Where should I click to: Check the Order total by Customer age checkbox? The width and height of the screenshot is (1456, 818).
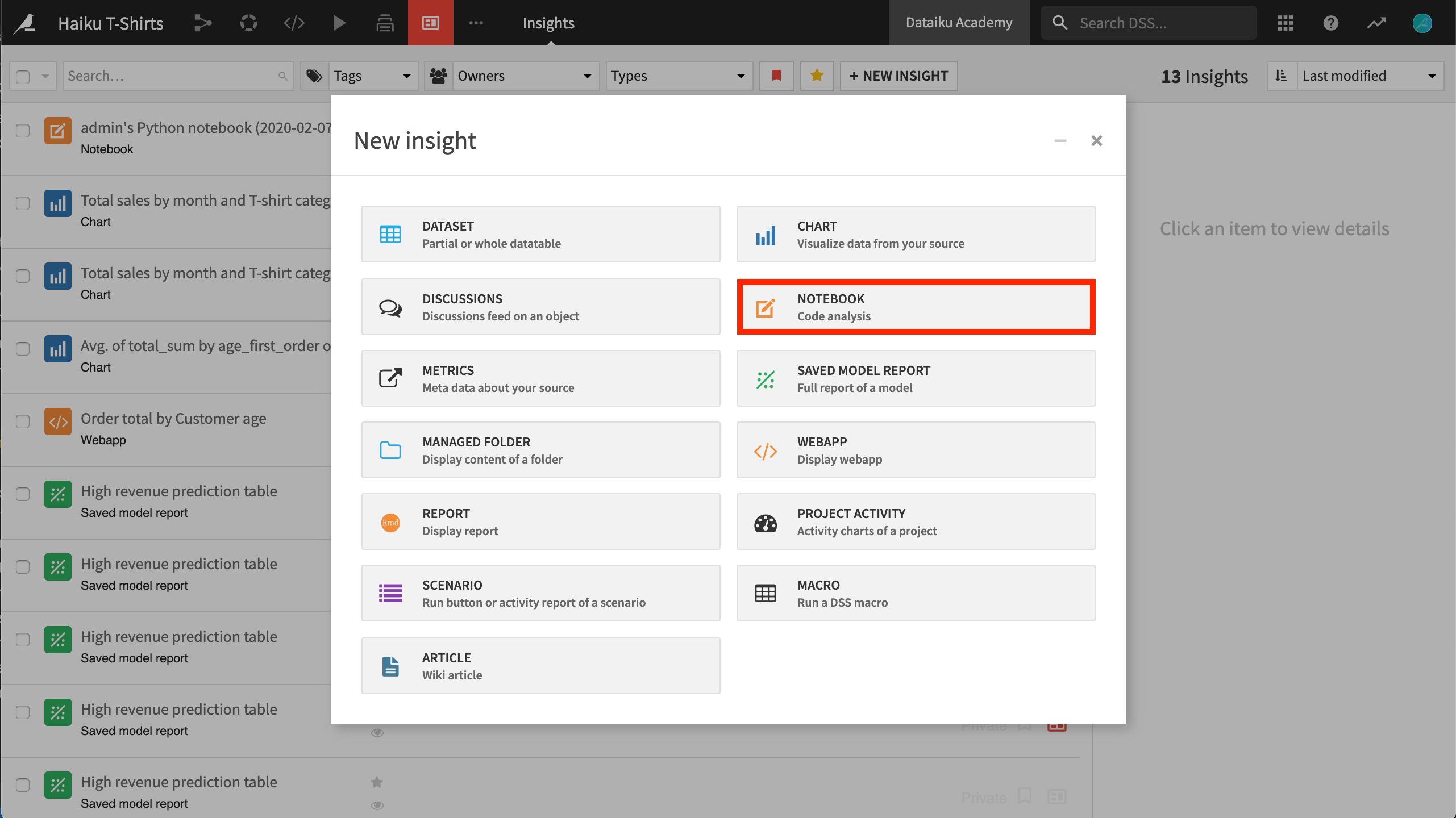(x=23, y=421)
